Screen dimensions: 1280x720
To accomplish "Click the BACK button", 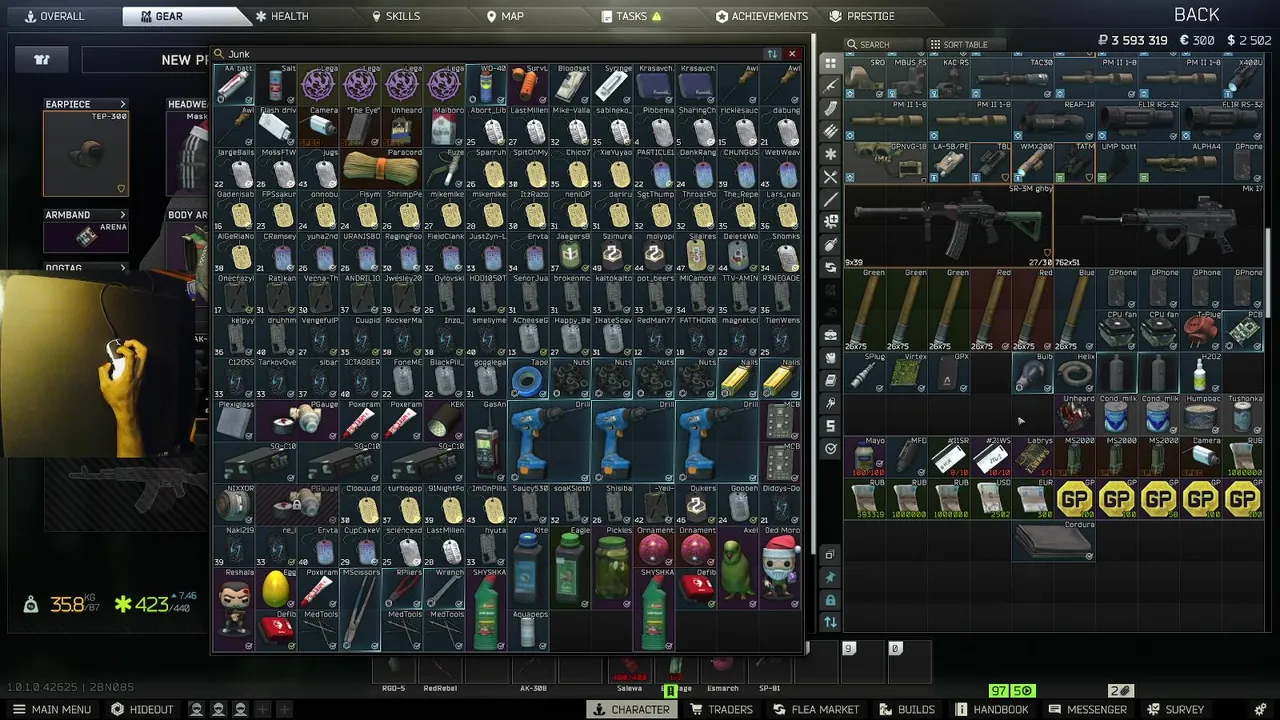I will (1196, 15).
